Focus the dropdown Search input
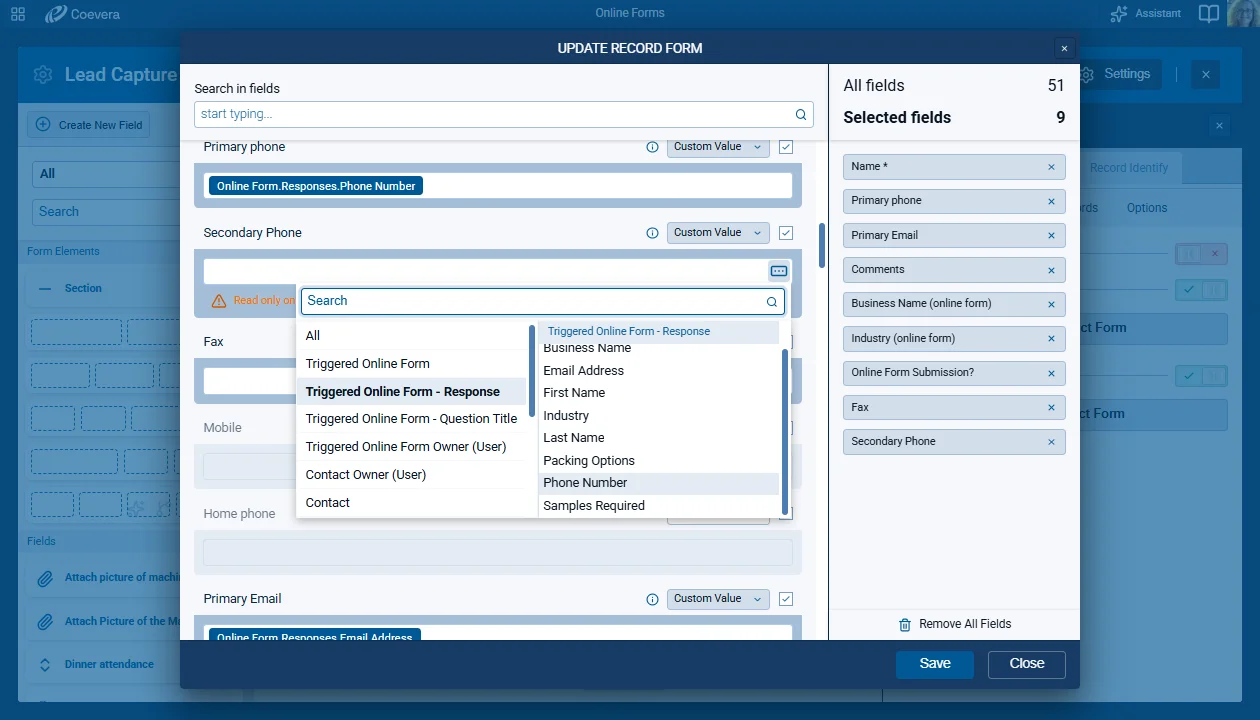This screenshot has width=1260, height=720. 543,301
